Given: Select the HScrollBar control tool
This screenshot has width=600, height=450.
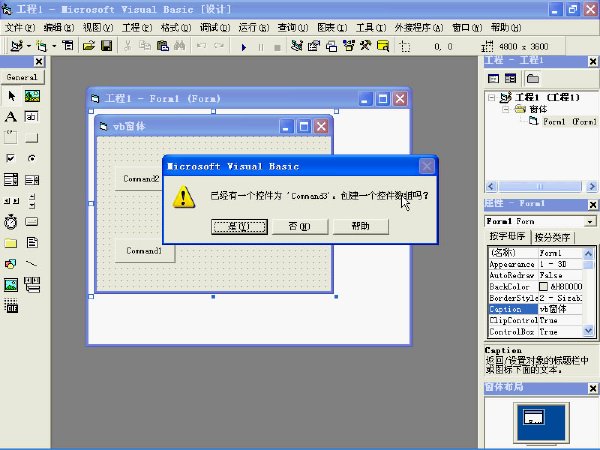Looking at the screenshot, I should click(x=11, y=201).
